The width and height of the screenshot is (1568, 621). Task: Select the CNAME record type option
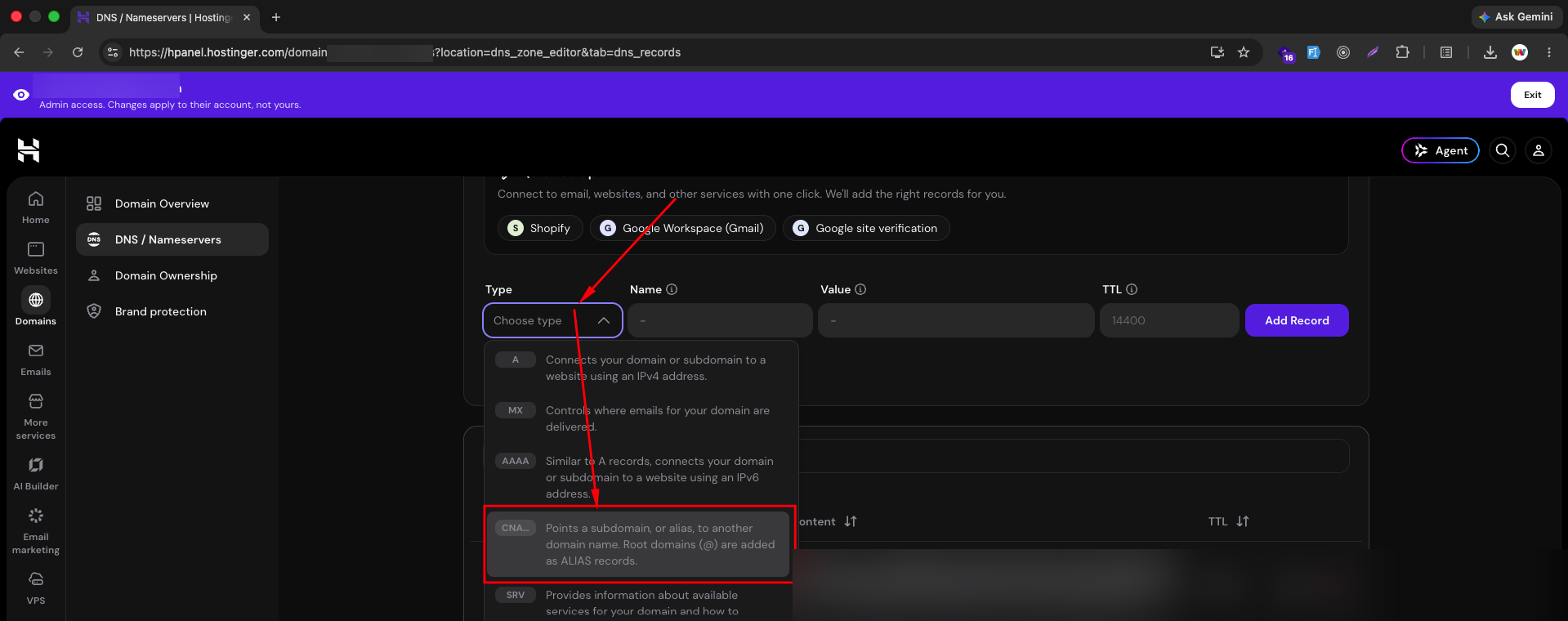pyautogui.click(x=638, y=544)
